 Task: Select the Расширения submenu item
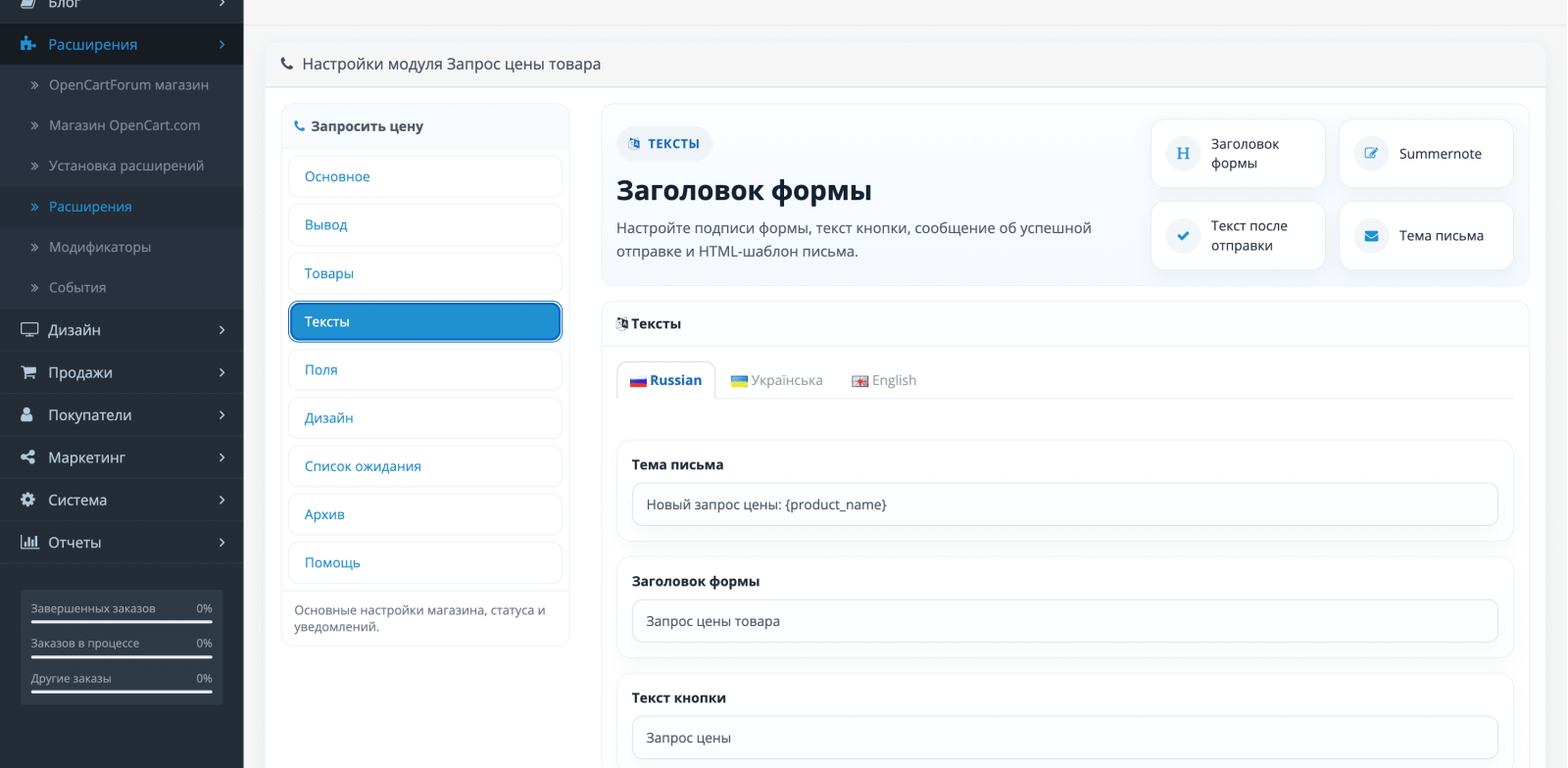pos(122,207)
